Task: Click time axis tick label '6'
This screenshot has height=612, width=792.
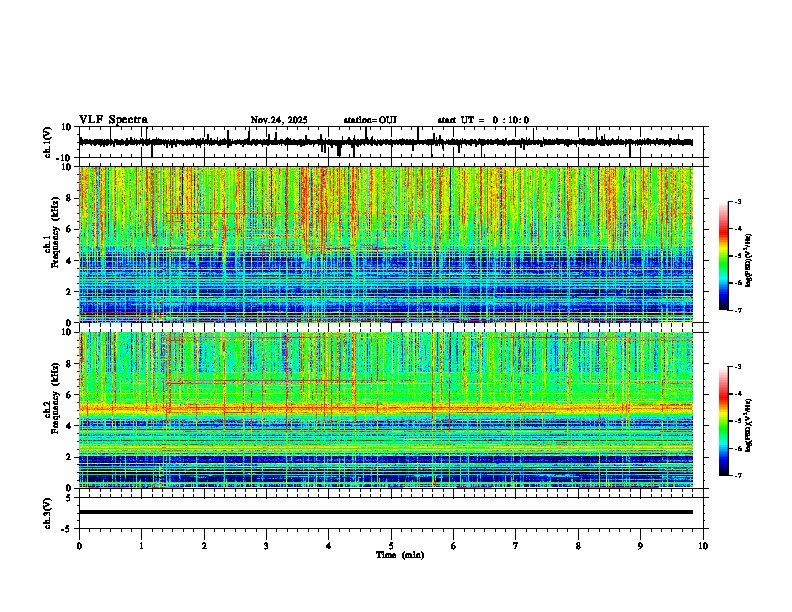Action: pyautogui.click(x=454, y=546)
